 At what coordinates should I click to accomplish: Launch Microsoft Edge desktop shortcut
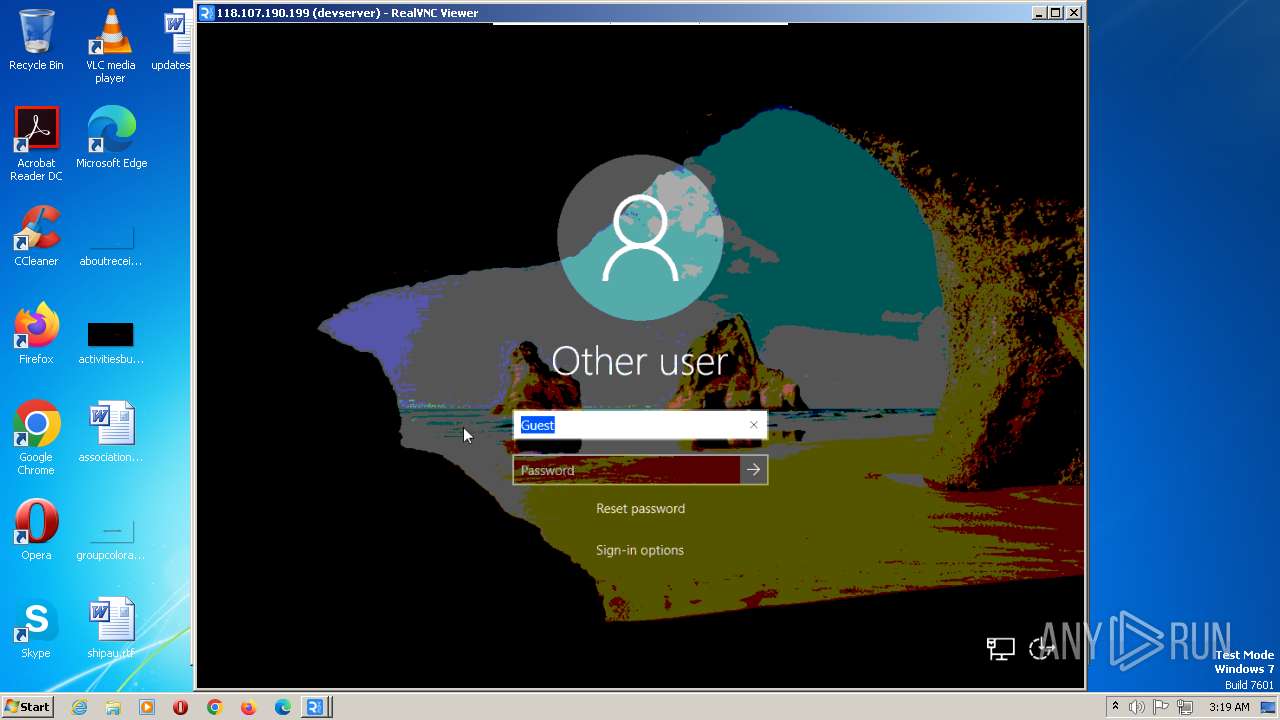111,138
